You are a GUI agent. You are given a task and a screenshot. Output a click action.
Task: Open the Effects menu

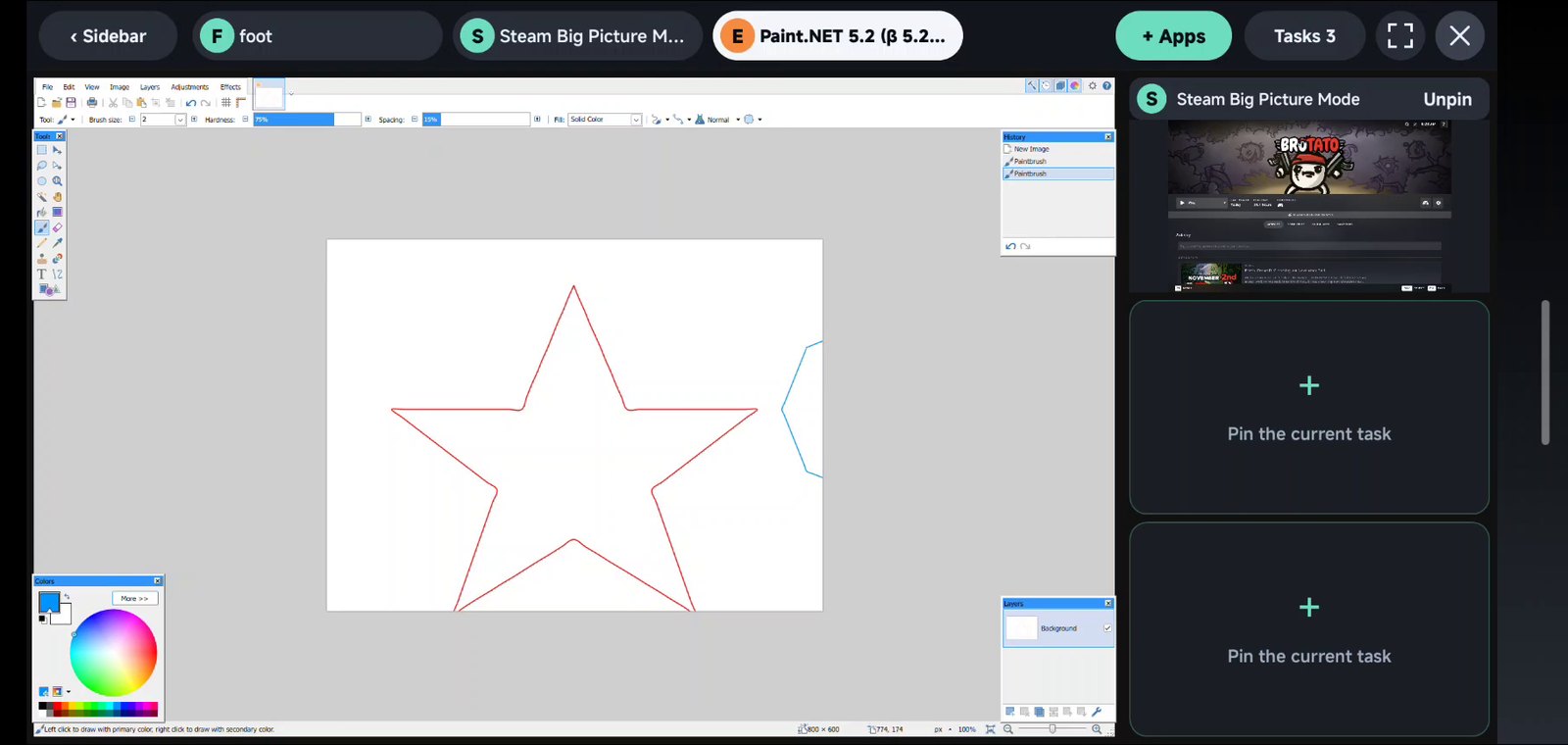tap(230, 87)
